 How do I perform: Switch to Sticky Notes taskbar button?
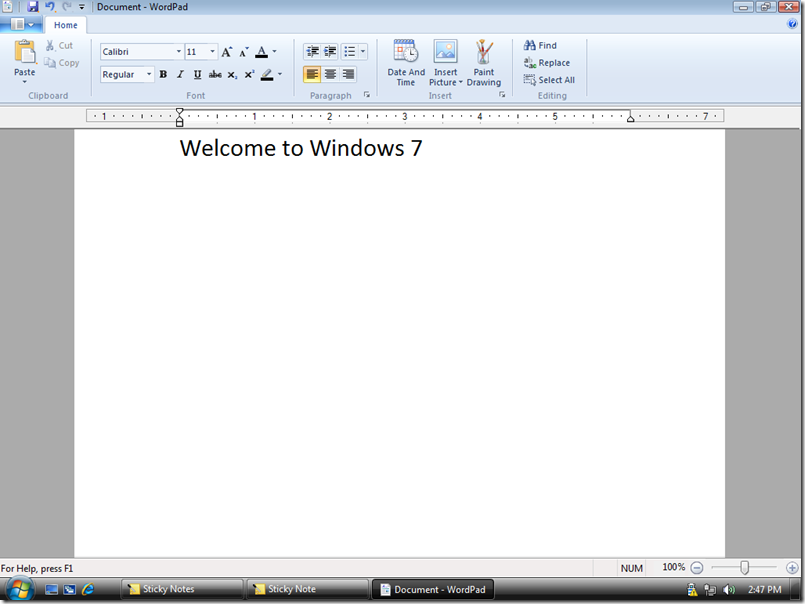[x=182, y=589]
